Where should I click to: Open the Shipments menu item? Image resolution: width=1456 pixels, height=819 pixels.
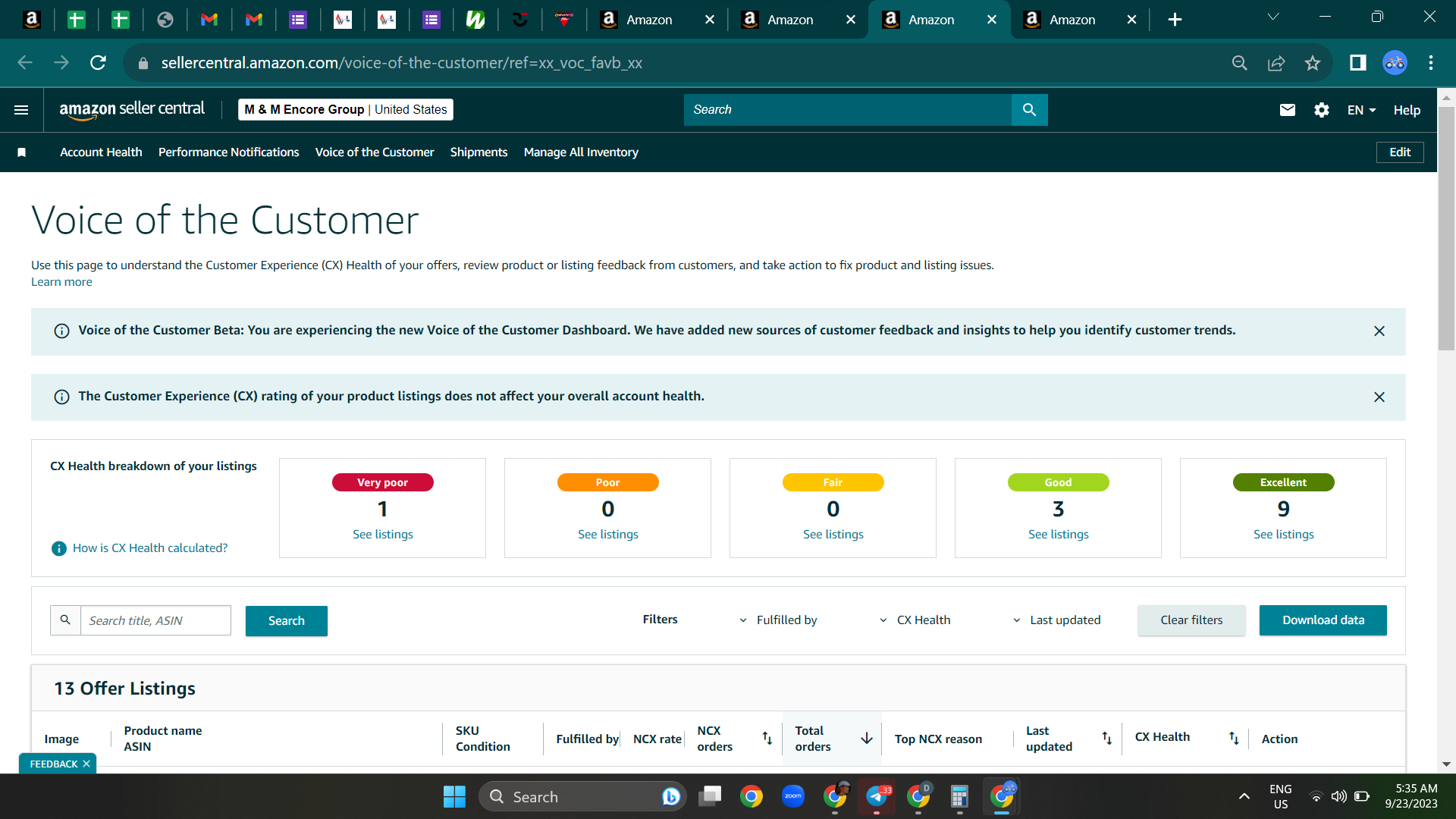[479, 152]
